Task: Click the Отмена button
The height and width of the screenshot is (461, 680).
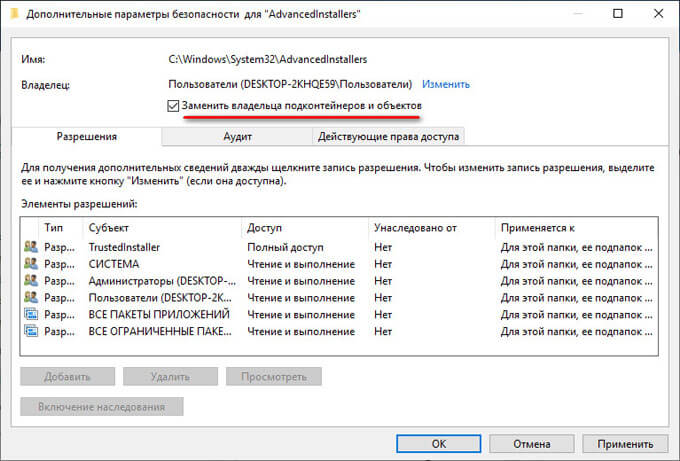Action: [x=532, y=444]
